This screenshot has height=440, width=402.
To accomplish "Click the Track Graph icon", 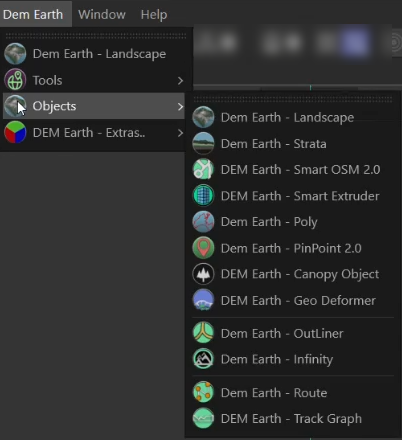I will 203,418.
